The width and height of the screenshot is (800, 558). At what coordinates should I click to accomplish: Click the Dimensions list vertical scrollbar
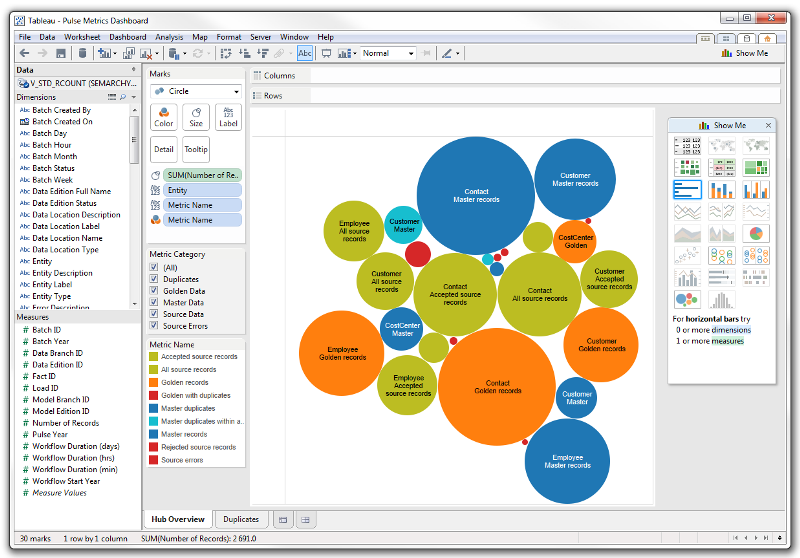click(x=134, y=139)
